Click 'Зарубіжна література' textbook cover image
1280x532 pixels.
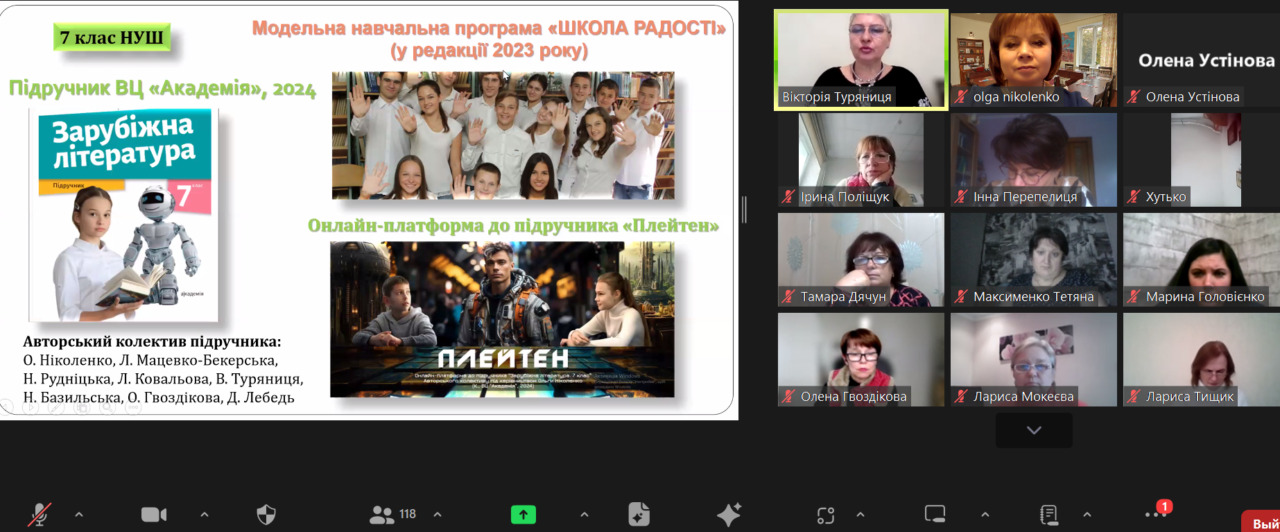(124, 214)
